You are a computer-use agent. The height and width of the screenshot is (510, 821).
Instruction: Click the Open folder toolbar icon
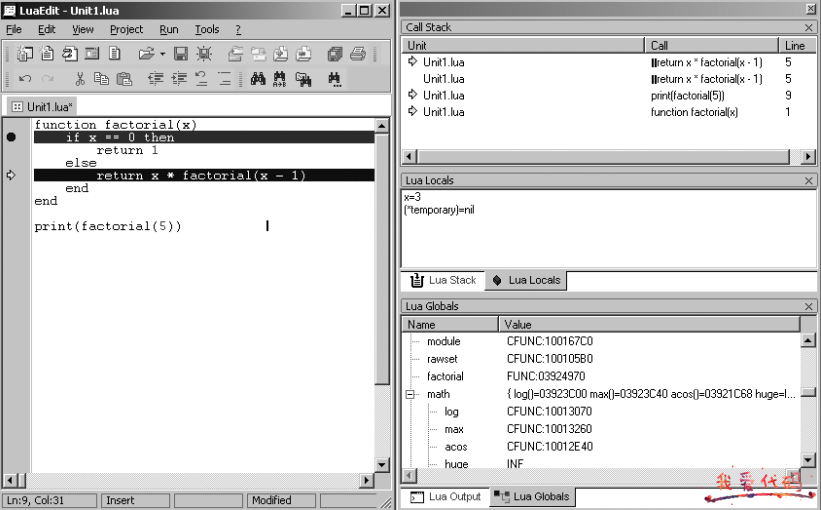146,53
